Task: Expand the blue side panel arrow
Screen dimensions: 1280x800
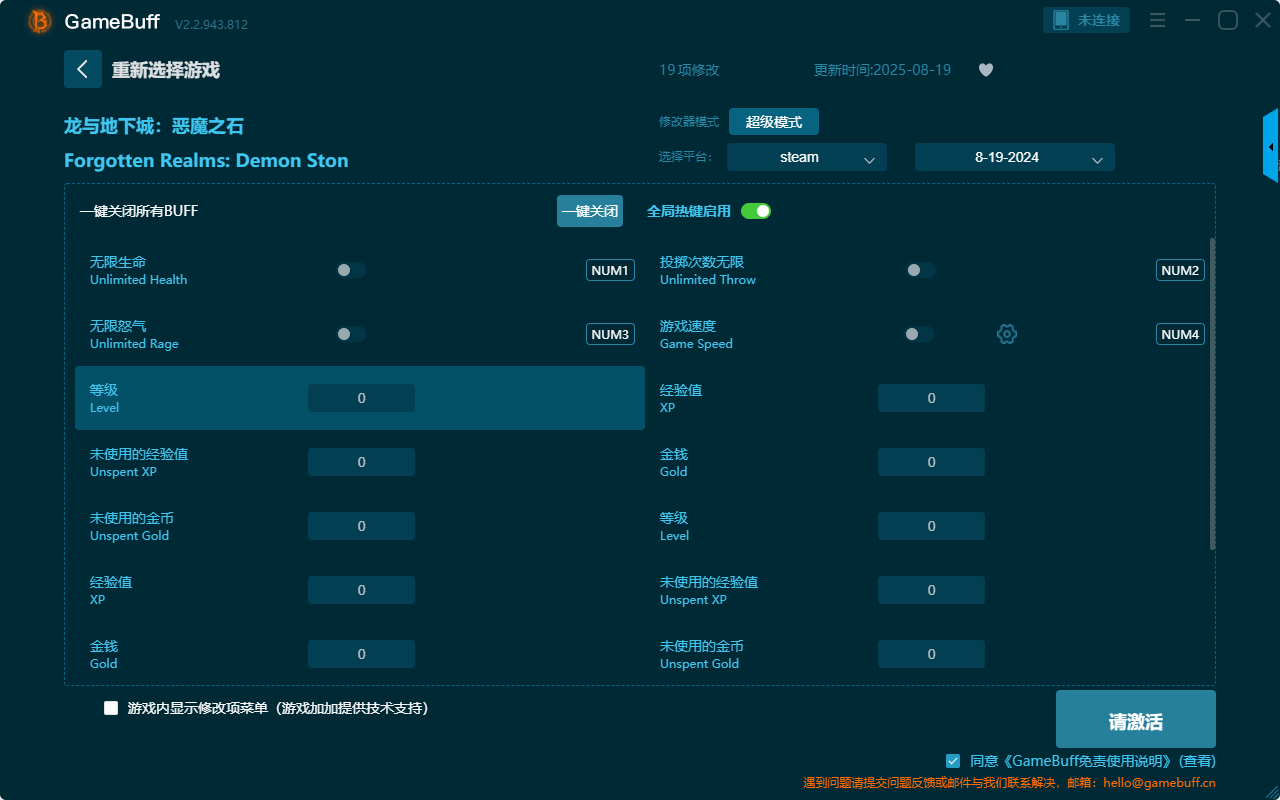Action: (x=1271, y=146)
